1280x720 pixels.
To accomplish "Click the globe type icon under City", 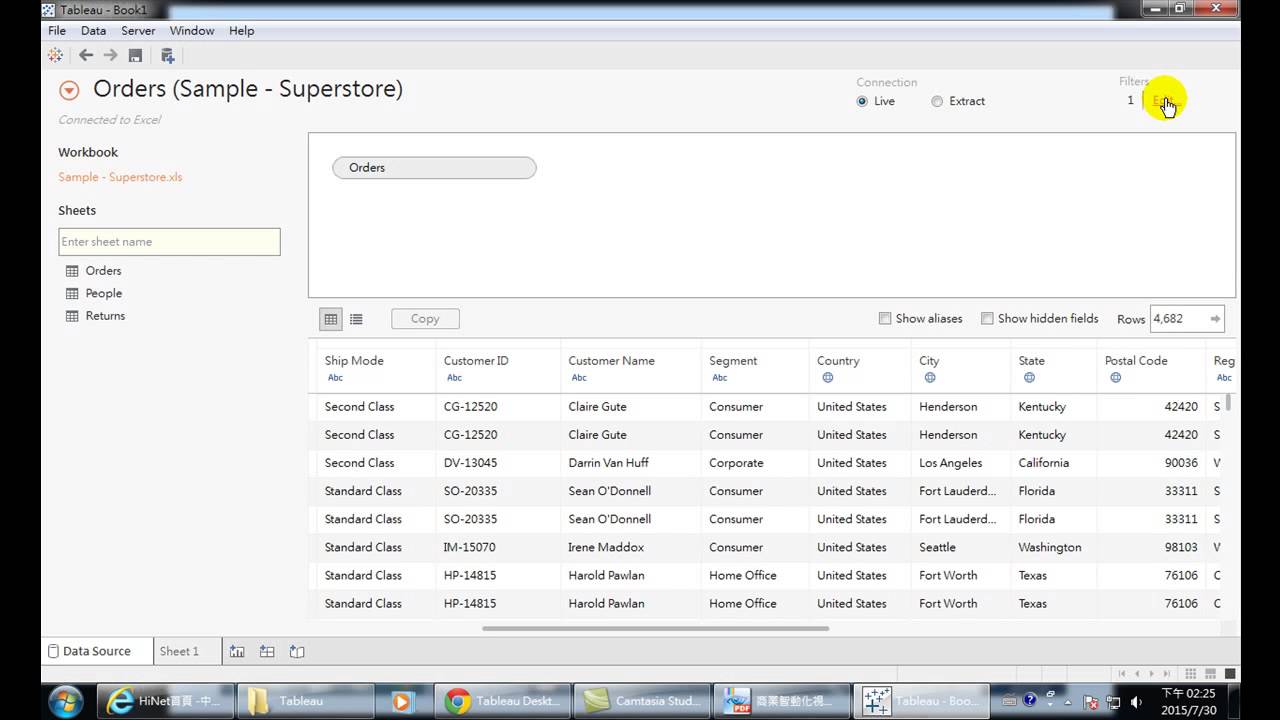I will tap(930, 377).
